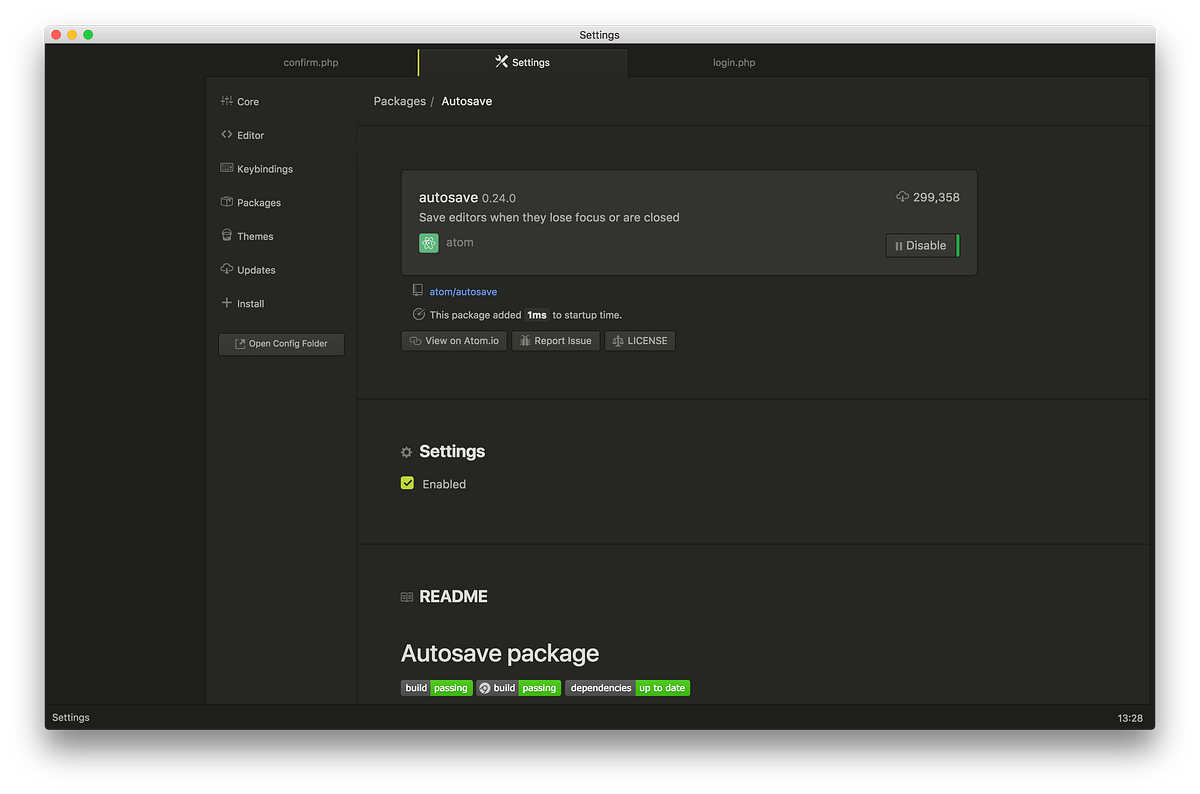Click the 13:28 status bar time
This screenshot has height=794, width=1200.
(x=1130, y=718)
